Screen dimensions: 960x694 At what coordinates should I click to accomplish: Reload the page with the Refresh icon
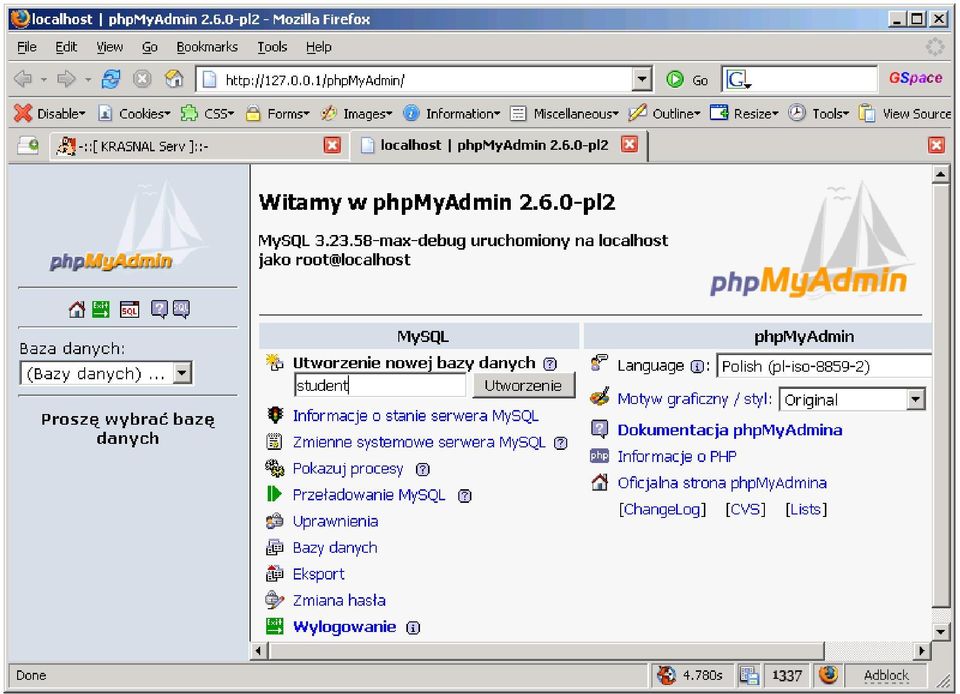(x=111, y=80)
